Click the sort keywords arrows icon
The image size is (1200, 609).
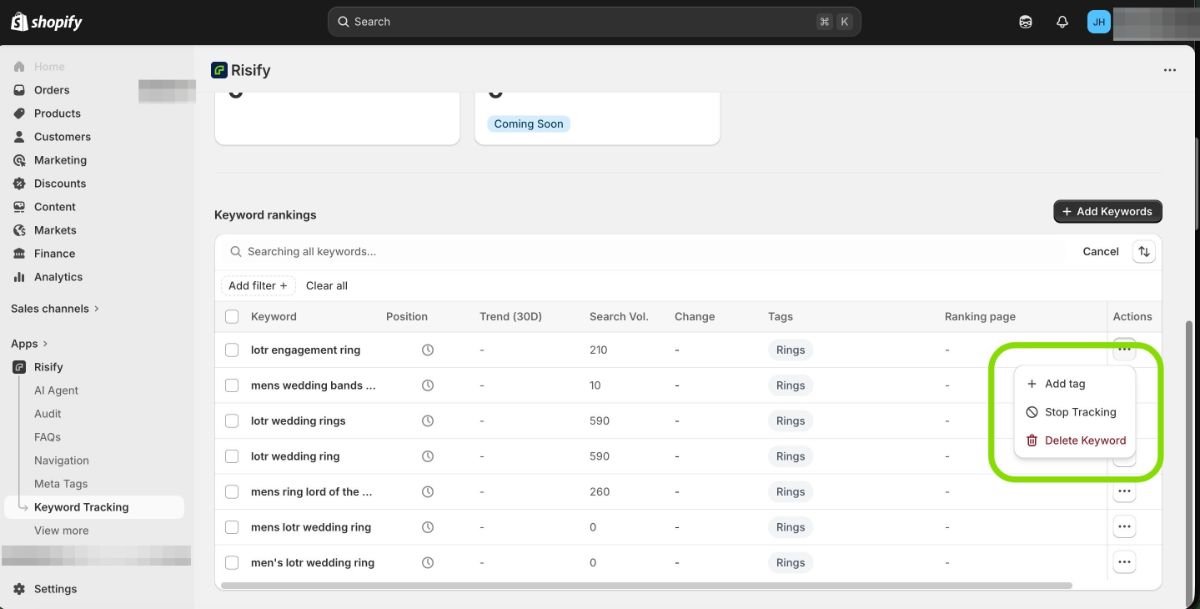point(1144,252)
